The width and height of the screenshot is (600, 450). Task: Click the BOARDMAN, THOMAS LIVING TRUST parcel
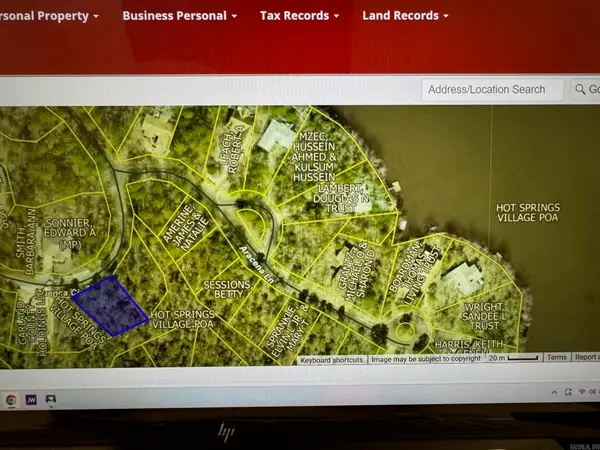coord(415,273)
